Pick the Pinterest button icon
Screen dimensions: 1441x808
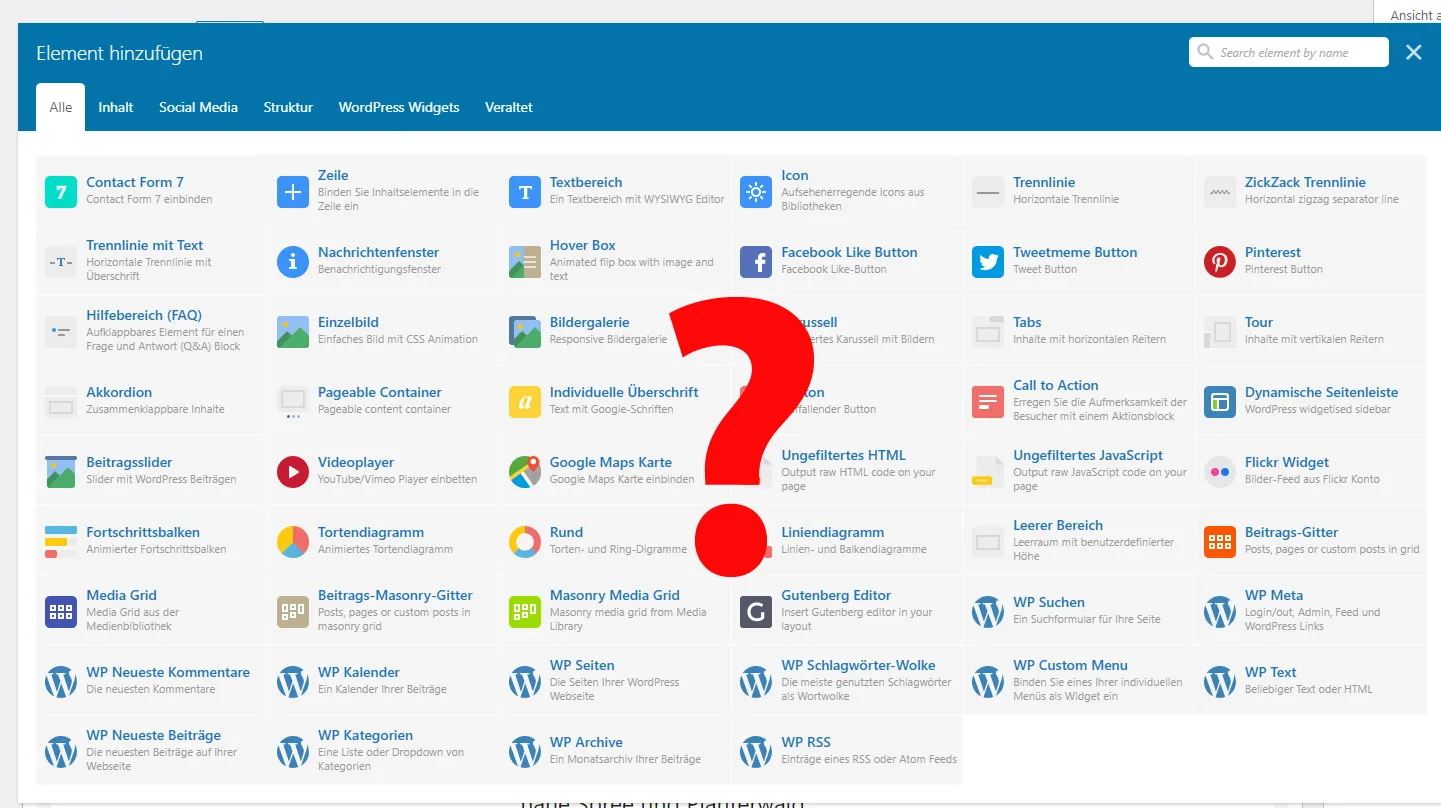(x=1220, y=261)
